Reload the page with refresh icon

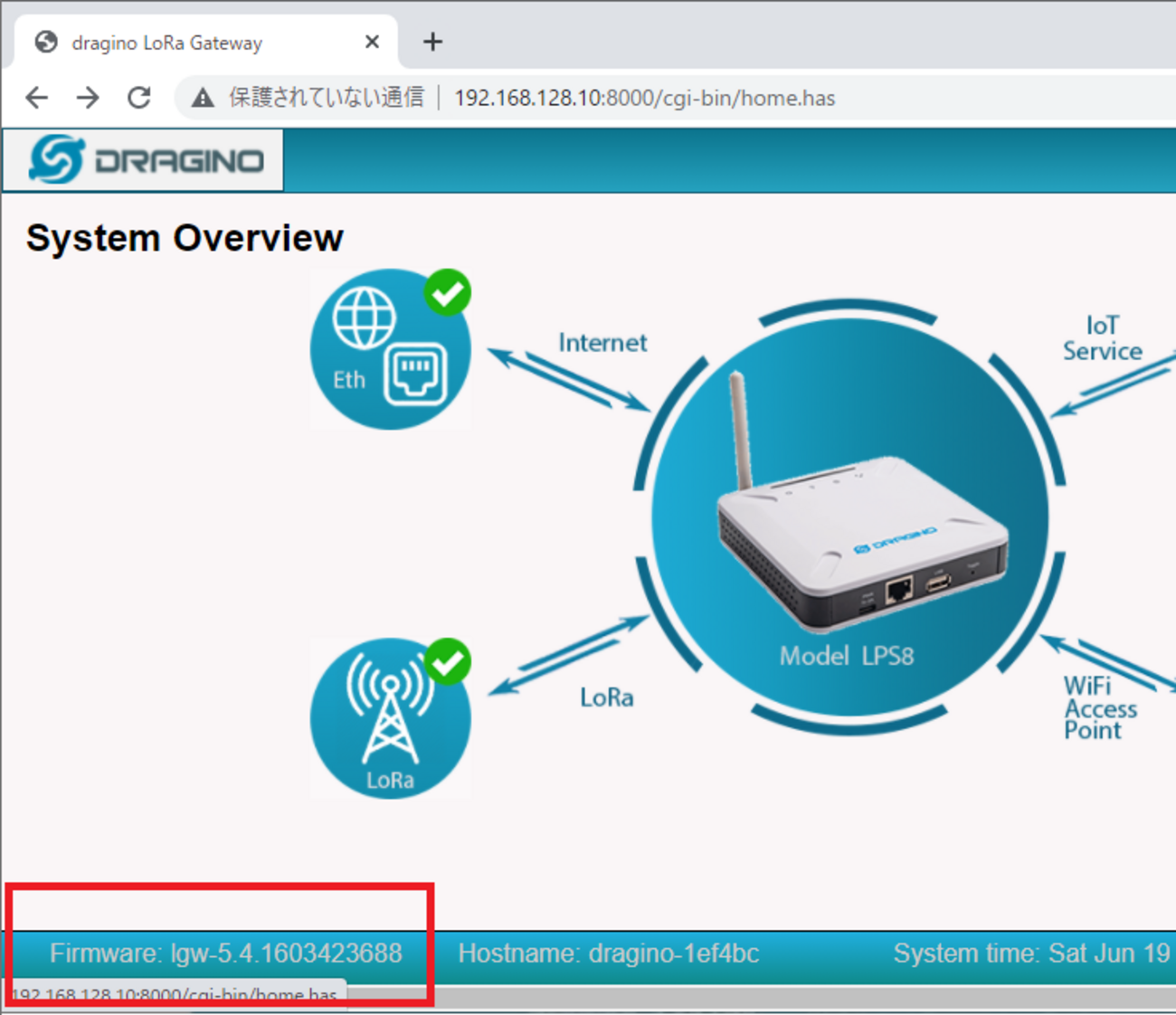click(x=138, y=98)
